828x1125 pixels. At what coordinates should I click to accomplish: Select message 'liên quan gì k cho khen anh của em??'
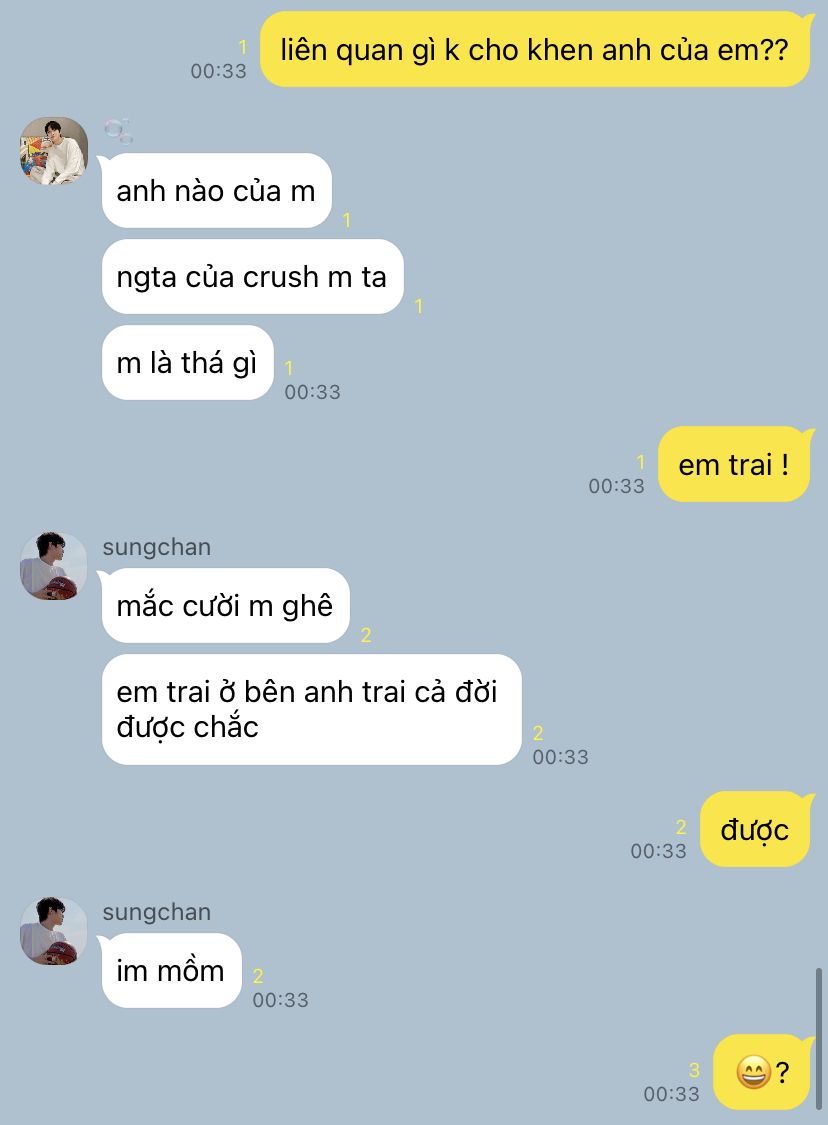[535, 50]
